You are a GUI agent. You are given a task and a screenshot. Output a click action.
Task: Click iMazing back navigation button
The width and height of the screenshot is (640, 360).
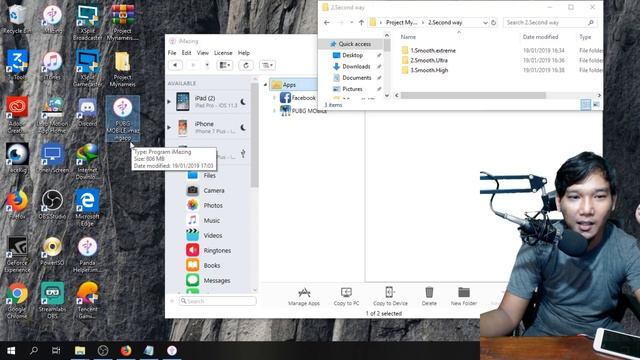coord(175,65)
